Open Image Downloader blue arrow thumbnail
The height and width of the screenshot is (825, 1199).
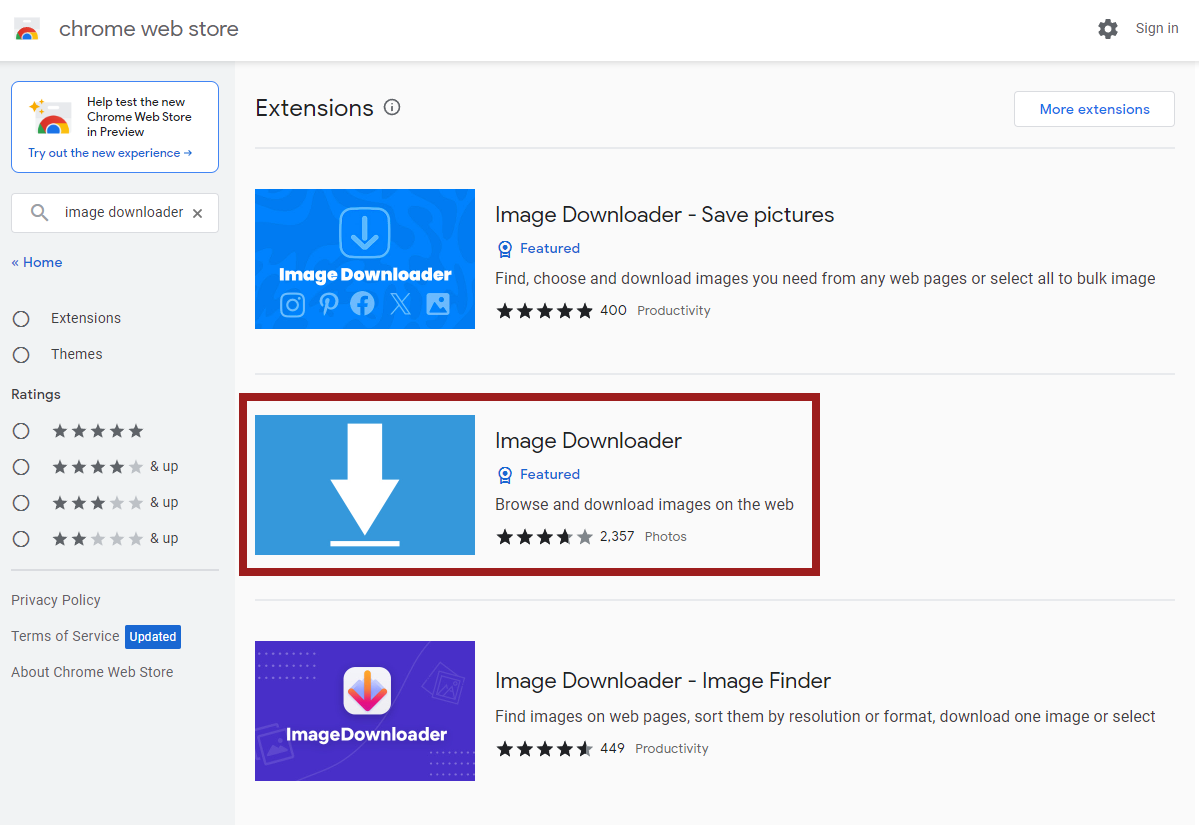[x=365, y=485]
